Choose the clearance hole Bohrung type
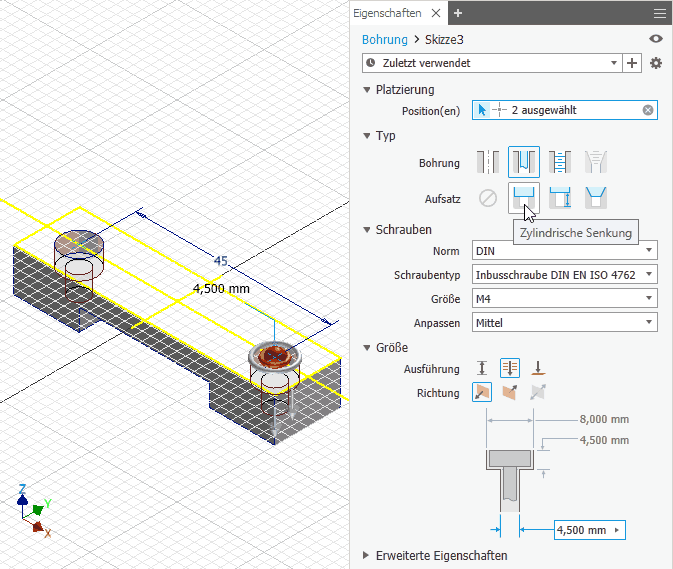The width and height of the screenshot is (673, 569). [x=524, y=162]
